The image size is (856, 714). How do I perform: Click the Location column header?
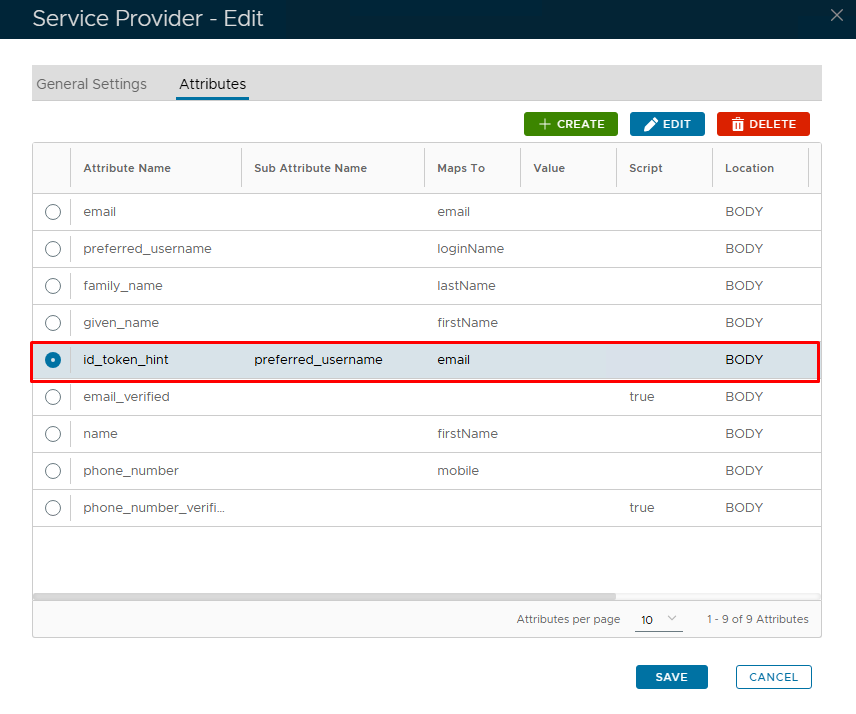tap(749, 168)
